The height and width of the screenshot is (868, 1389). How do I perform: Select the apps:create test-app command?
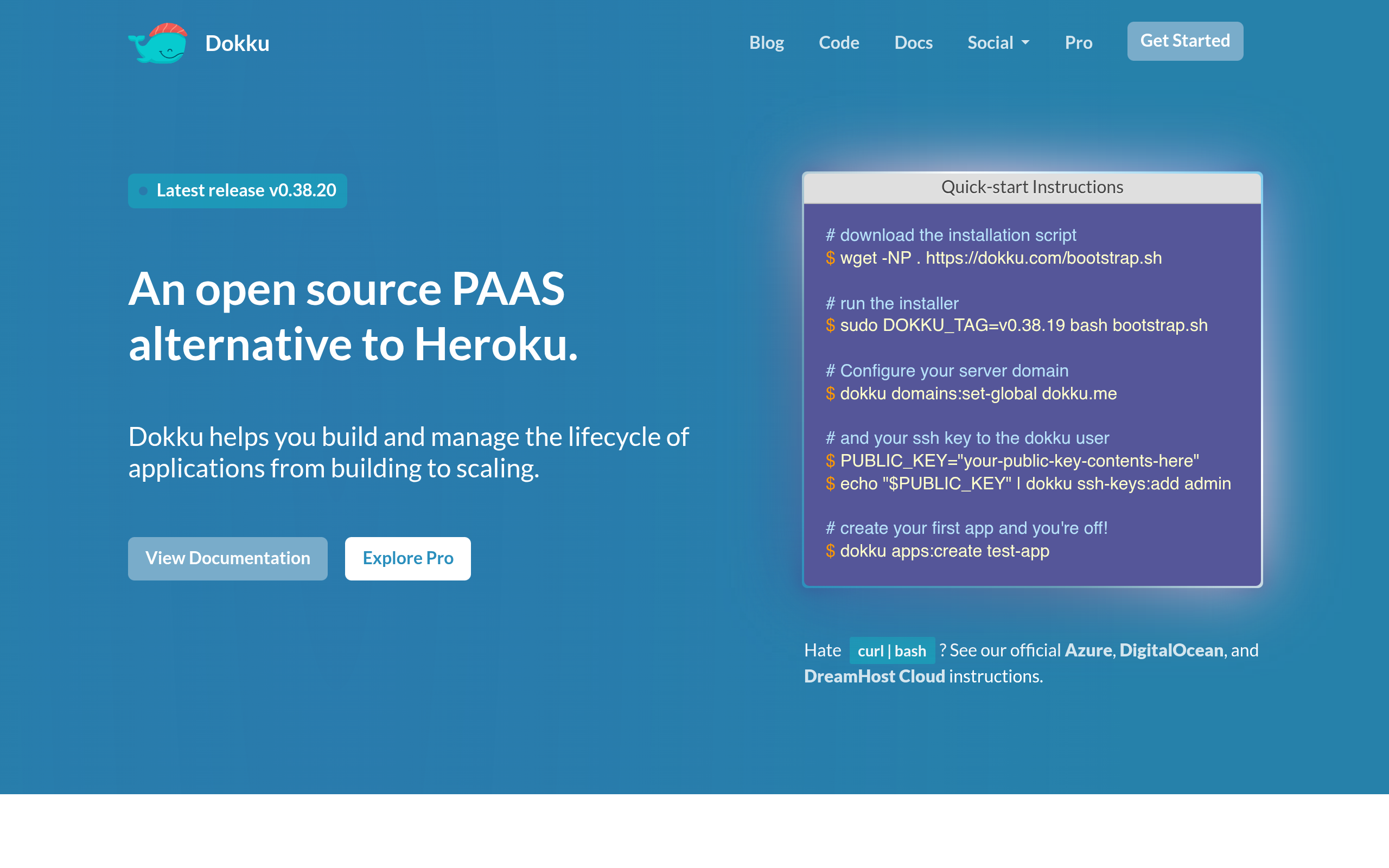tap(937, 551)
